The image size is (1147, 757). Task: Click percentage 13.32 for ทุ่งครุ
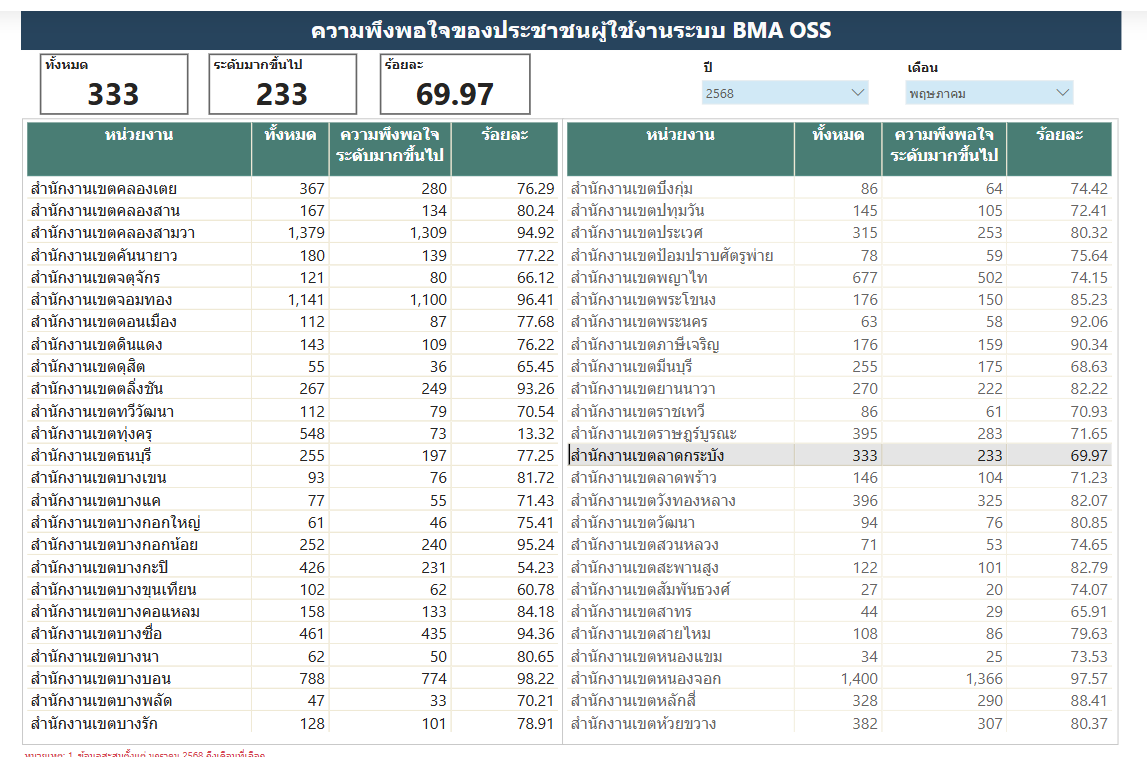535,434
